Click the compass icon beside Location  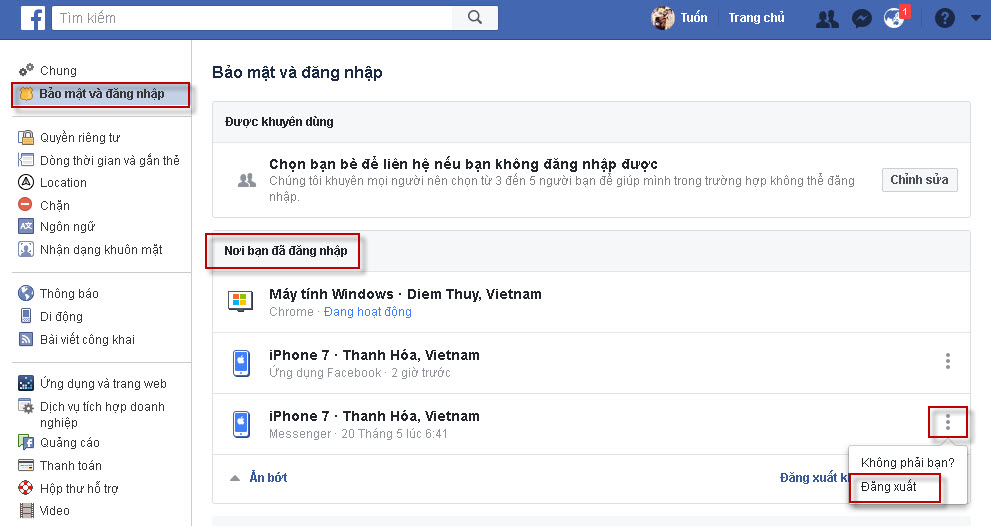pyautogui.click(x=25, y=182)
